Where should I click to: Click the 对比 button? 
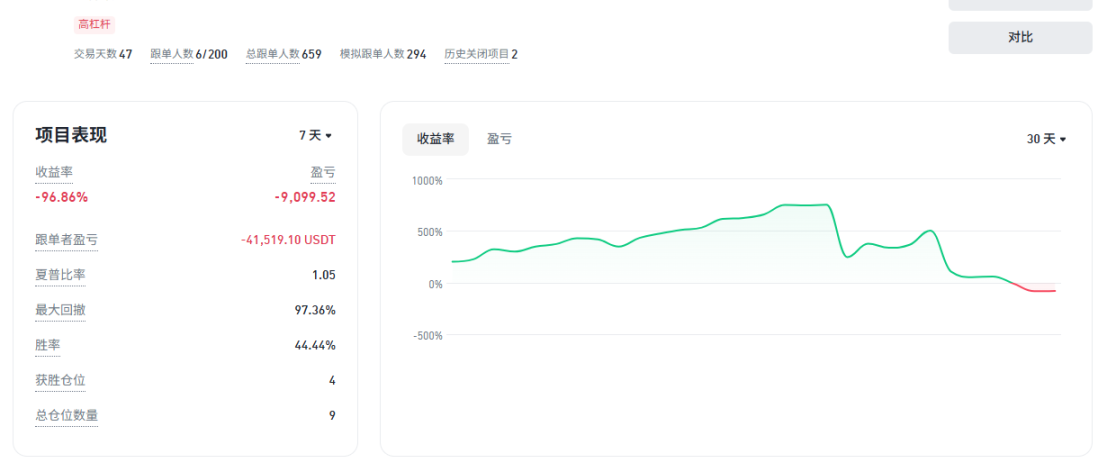coord(1020,38)
